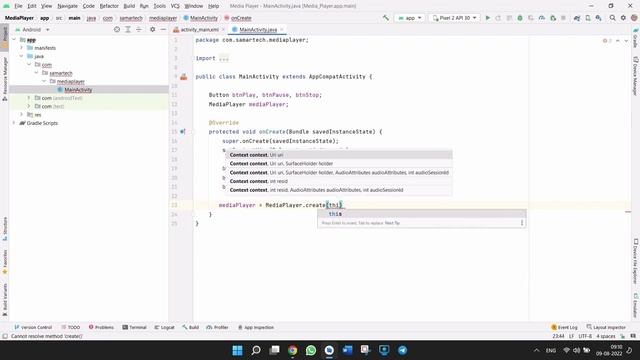The image size is (640, 360).
Task: Open the Version Control tool window
Action: pos(33,327)
